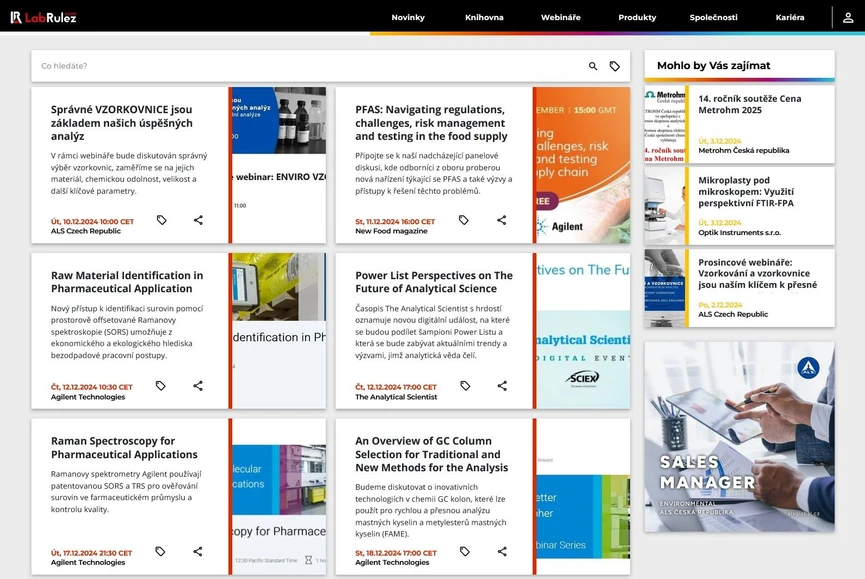Click the LabRulez logo
This screenshot has height=579, width=865.
coord(43,17)
